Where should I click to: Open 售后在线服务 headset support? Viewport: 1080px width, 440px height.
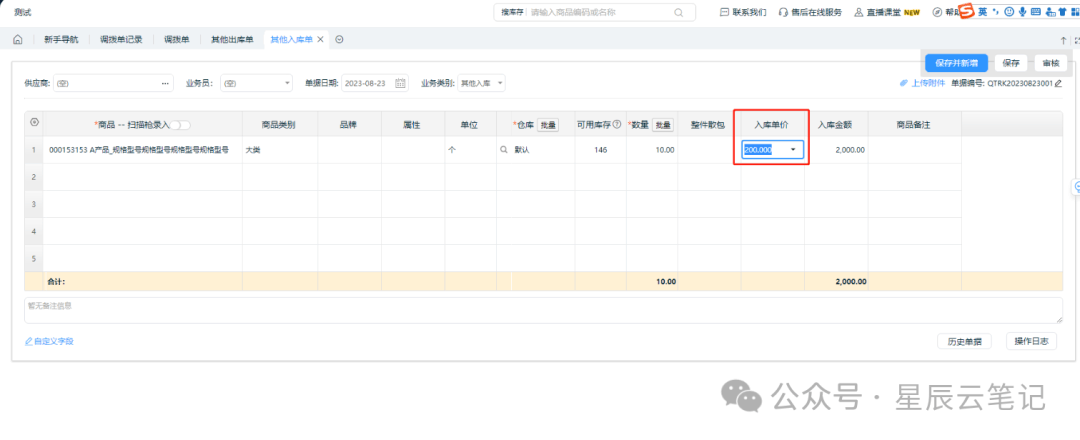point(810,12)
